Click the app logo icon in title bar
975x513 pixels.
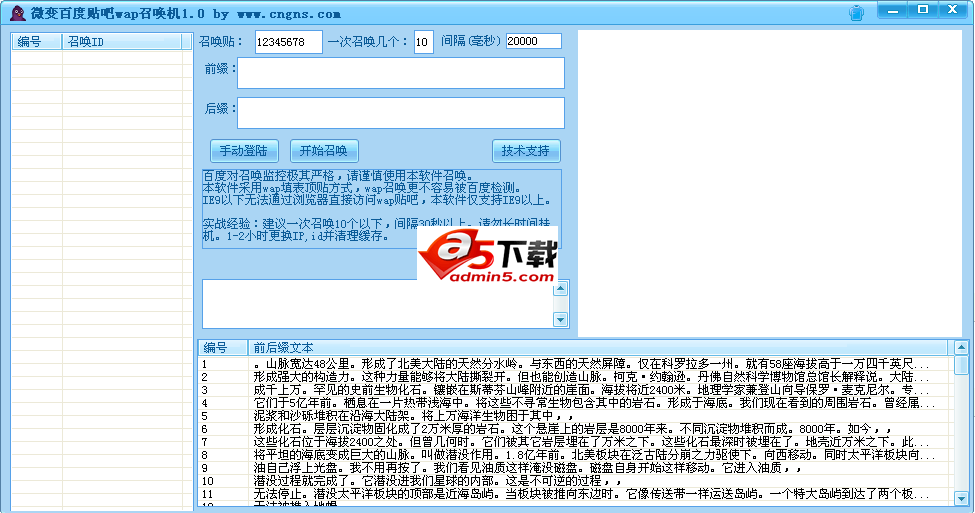tap(18, 13)
